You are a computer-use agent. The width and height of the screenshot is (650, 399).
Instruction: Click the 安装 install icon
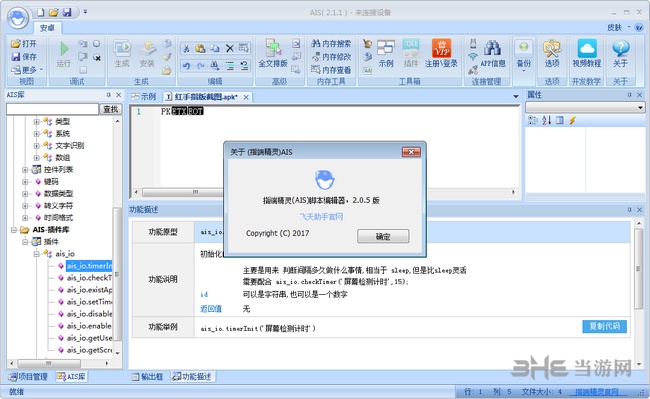pos(147,54)
